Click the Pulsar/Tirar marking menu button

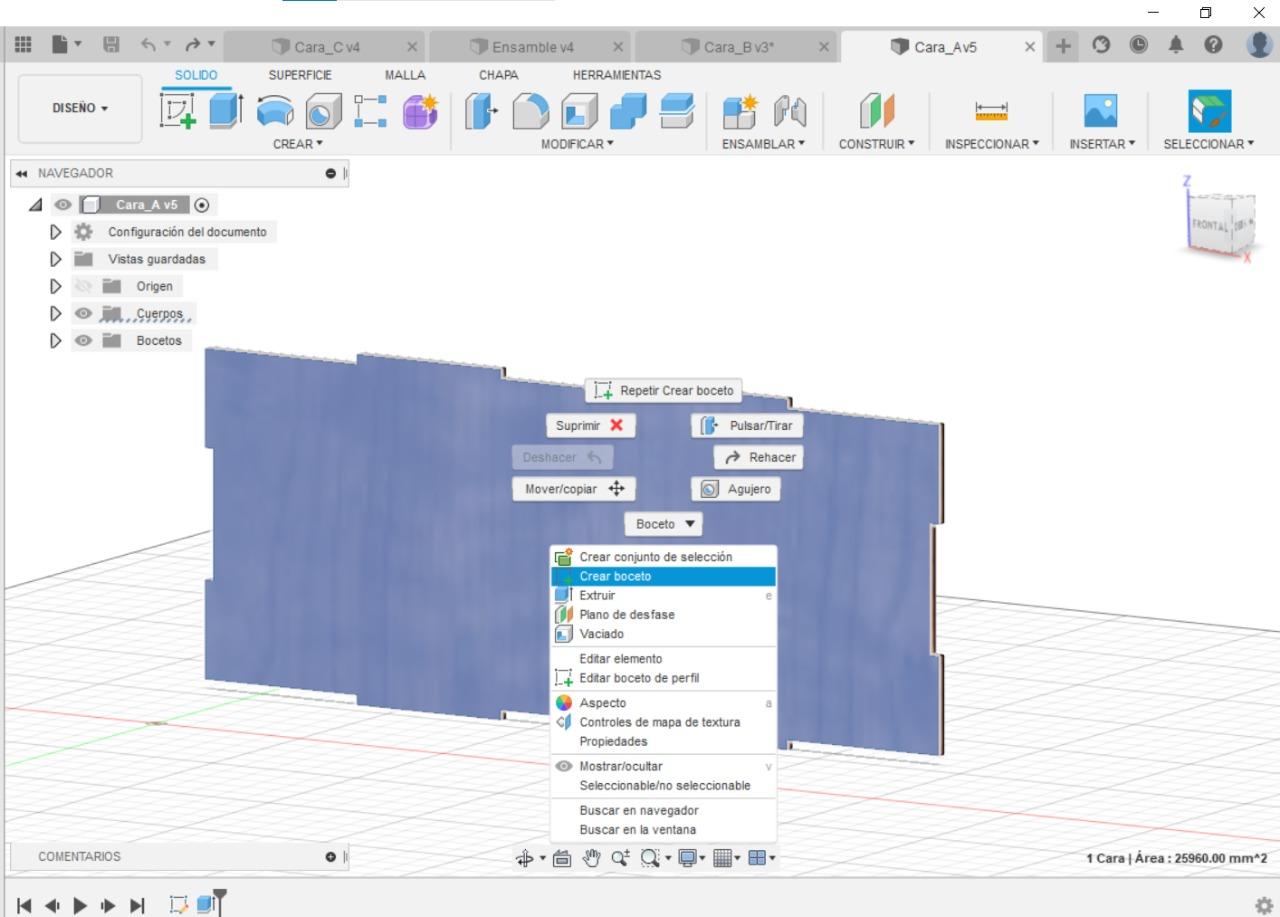point(748,425)
